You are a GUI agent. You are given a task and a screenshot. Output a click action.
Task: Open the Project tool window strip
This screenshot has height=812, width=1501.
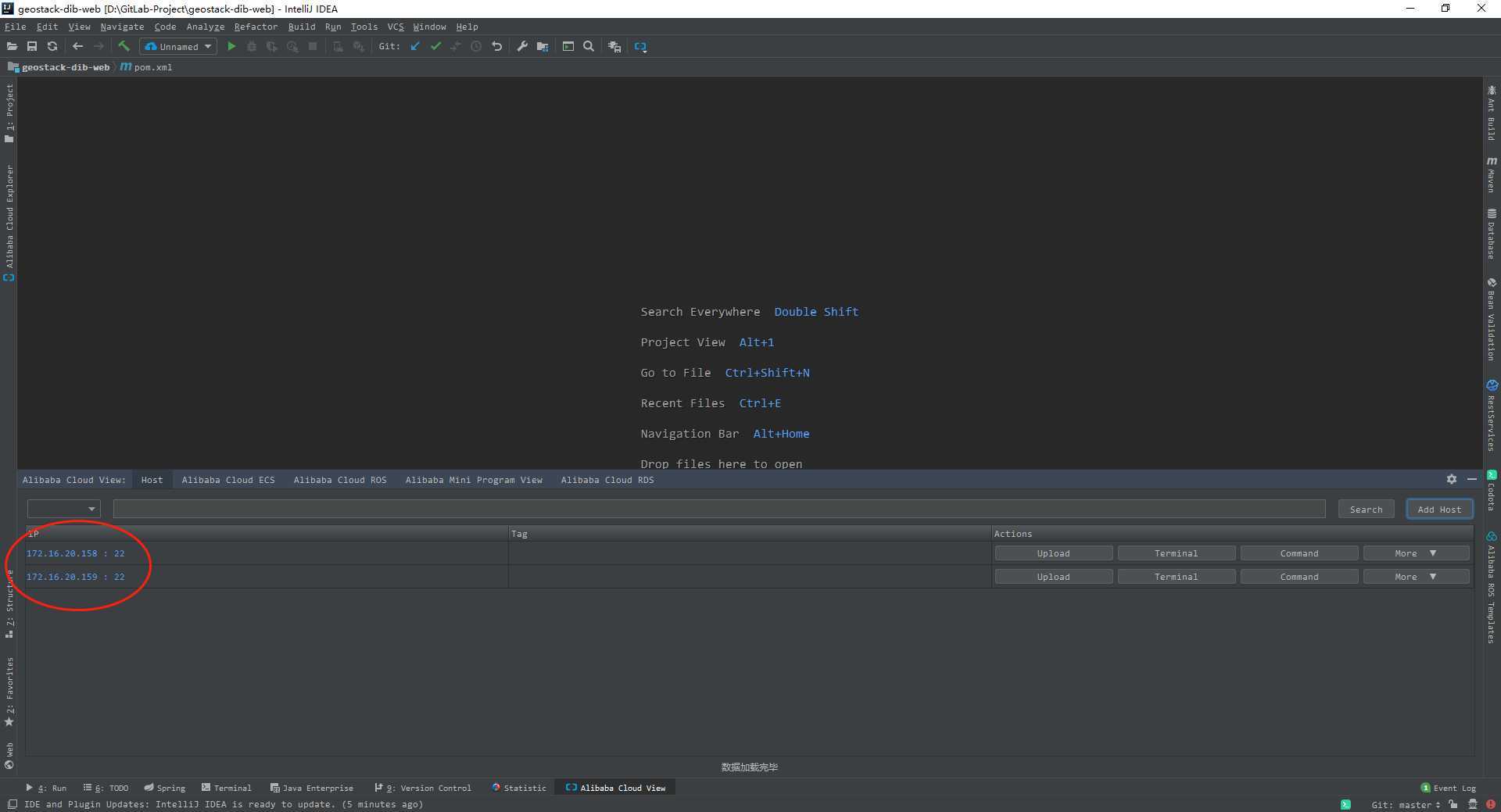pos(9,113)
